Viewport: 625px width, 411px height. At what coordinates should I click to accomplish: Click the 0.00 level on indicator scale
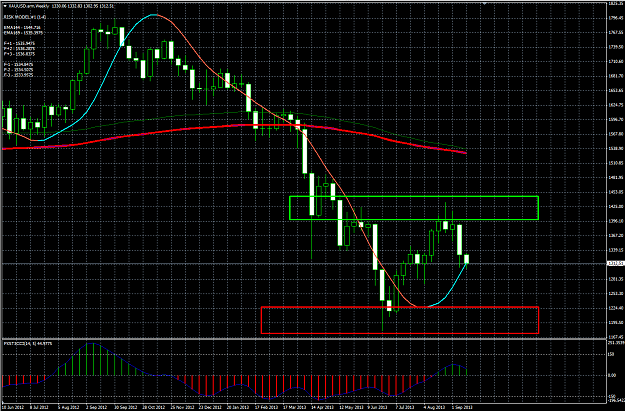tap(613, 375)
